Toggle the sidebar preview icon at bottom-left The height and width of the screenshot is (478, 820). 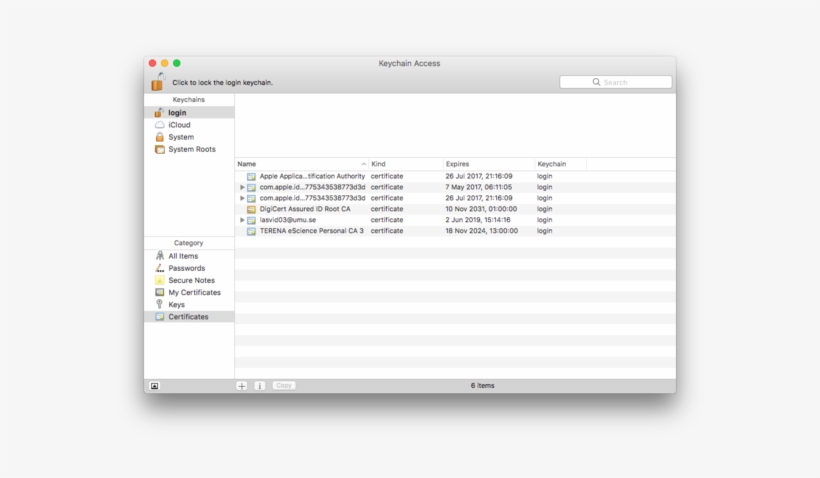154,386
